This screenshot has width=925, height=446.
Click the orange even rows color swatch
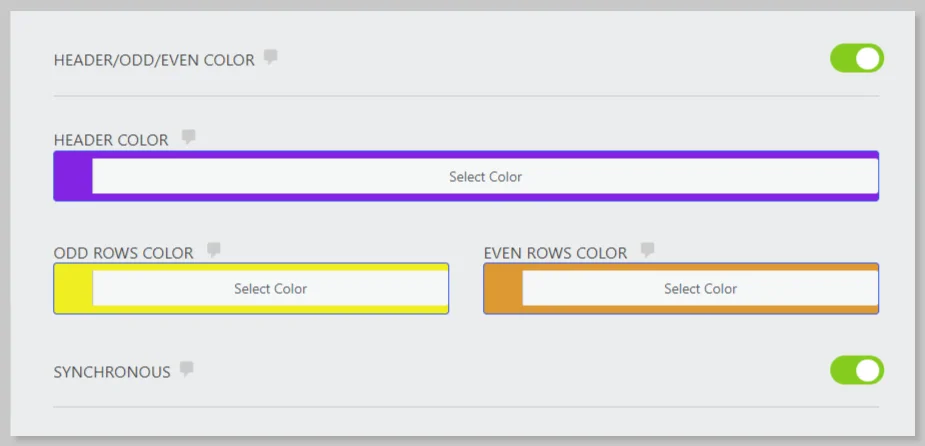point(503,289)
